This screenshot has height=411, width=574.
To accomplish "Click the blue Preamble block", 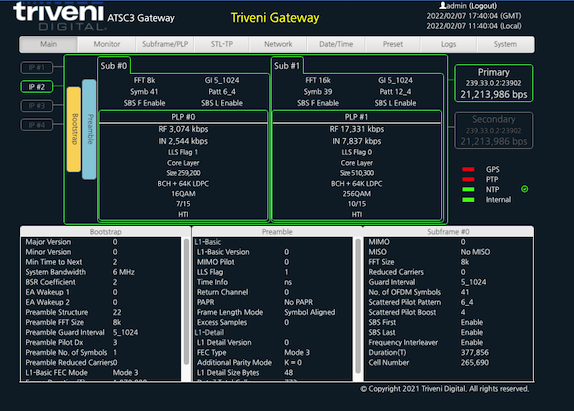I will (89, 129).
